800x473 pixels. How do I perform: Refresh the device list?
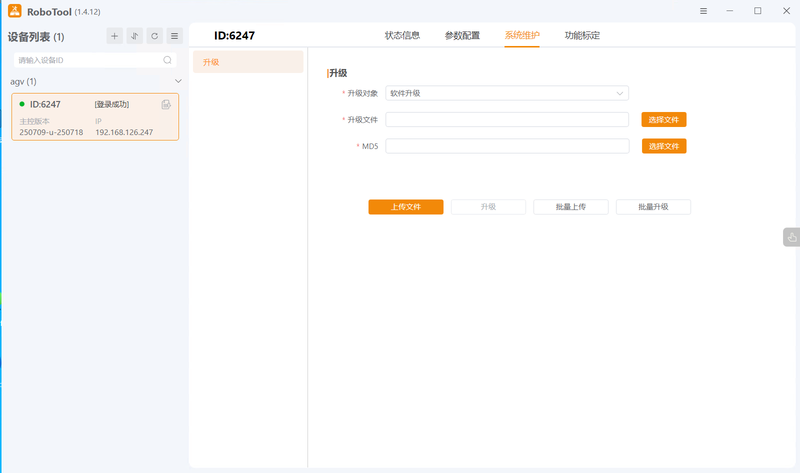pos(154,36)
